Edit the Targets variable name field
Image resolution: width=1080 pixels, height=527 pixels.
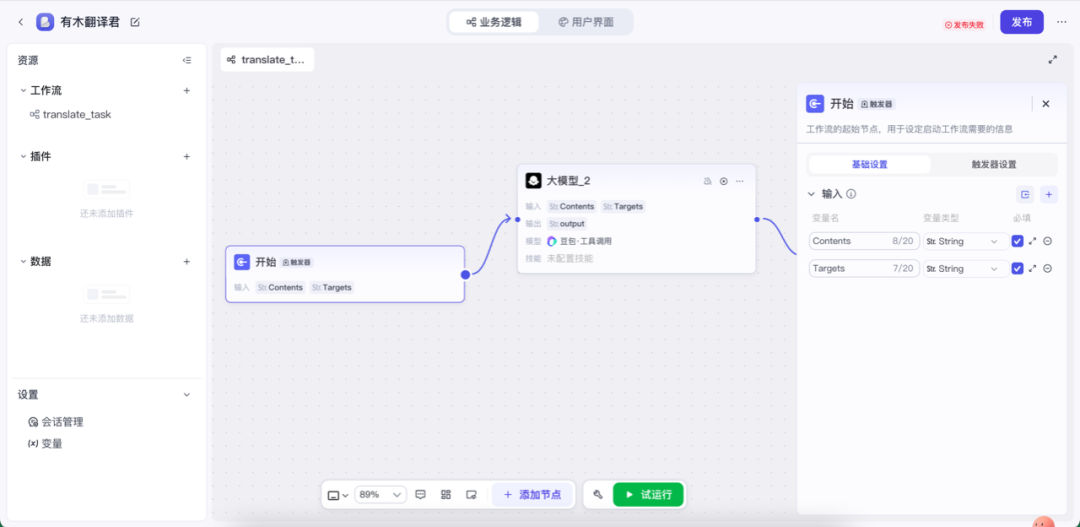pyautogui.click(x=864, y=269)
